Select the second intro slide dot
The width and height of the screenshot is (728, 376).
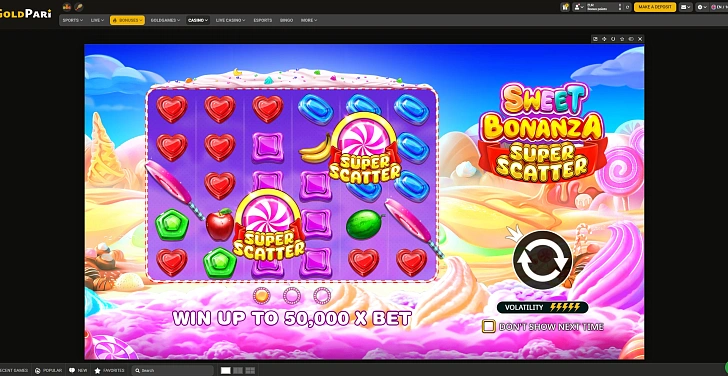292,295
